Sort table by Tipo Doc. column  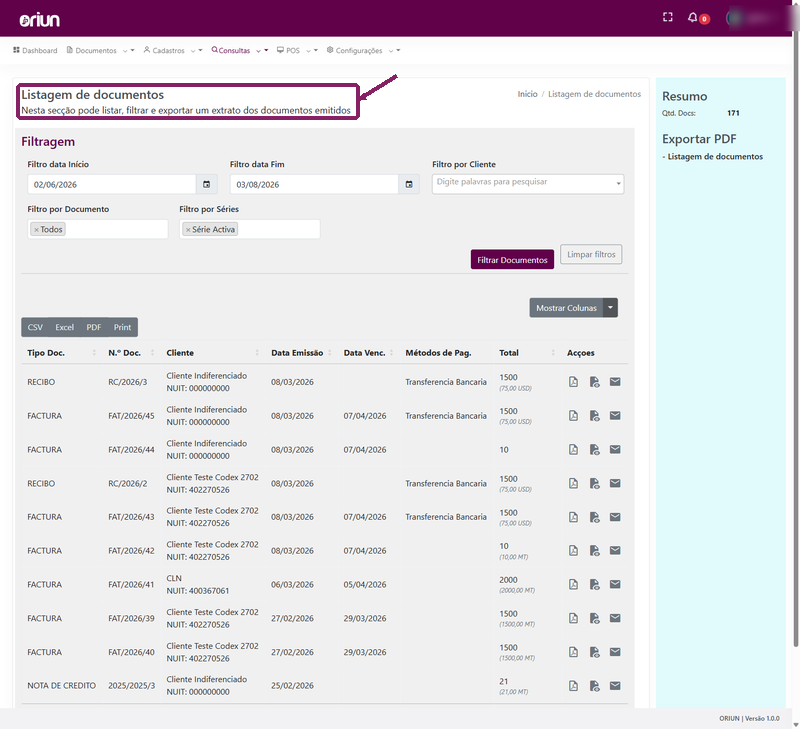[x=46, y=353]
